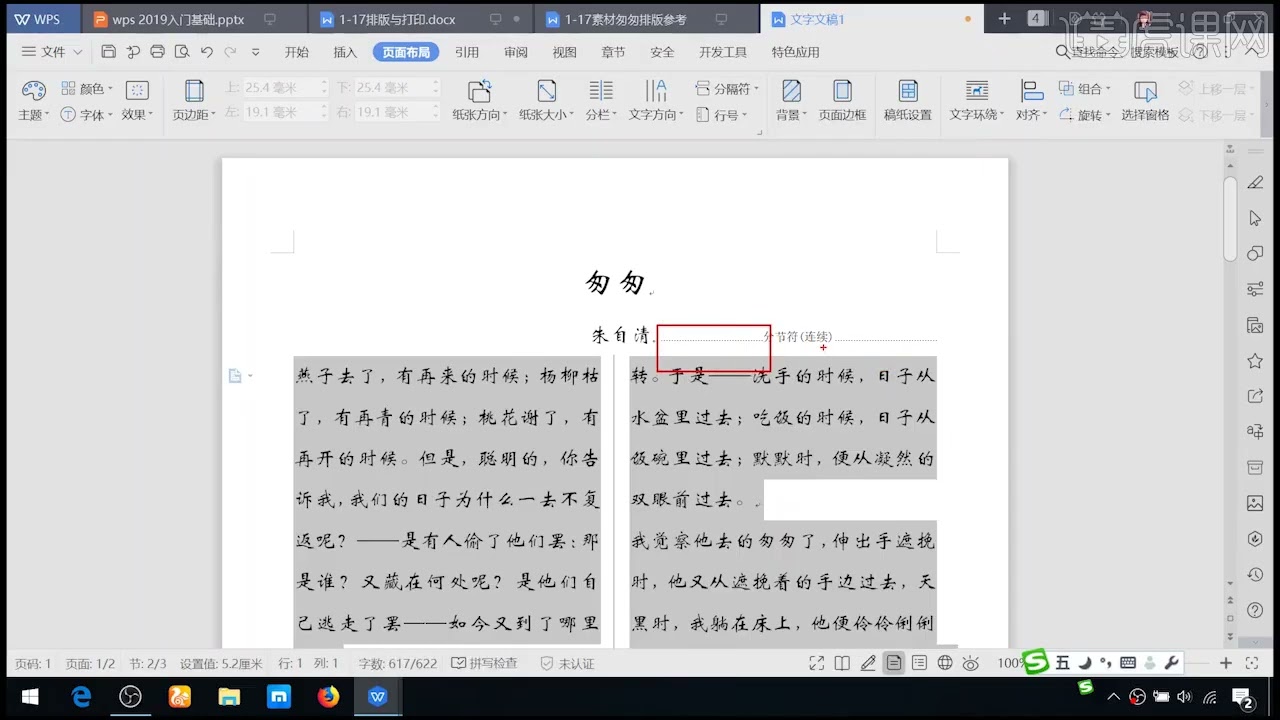Viewport: 1280px width, 720px height.
Task: Click 未认证 unverified status label
Action: pos(567,663)
